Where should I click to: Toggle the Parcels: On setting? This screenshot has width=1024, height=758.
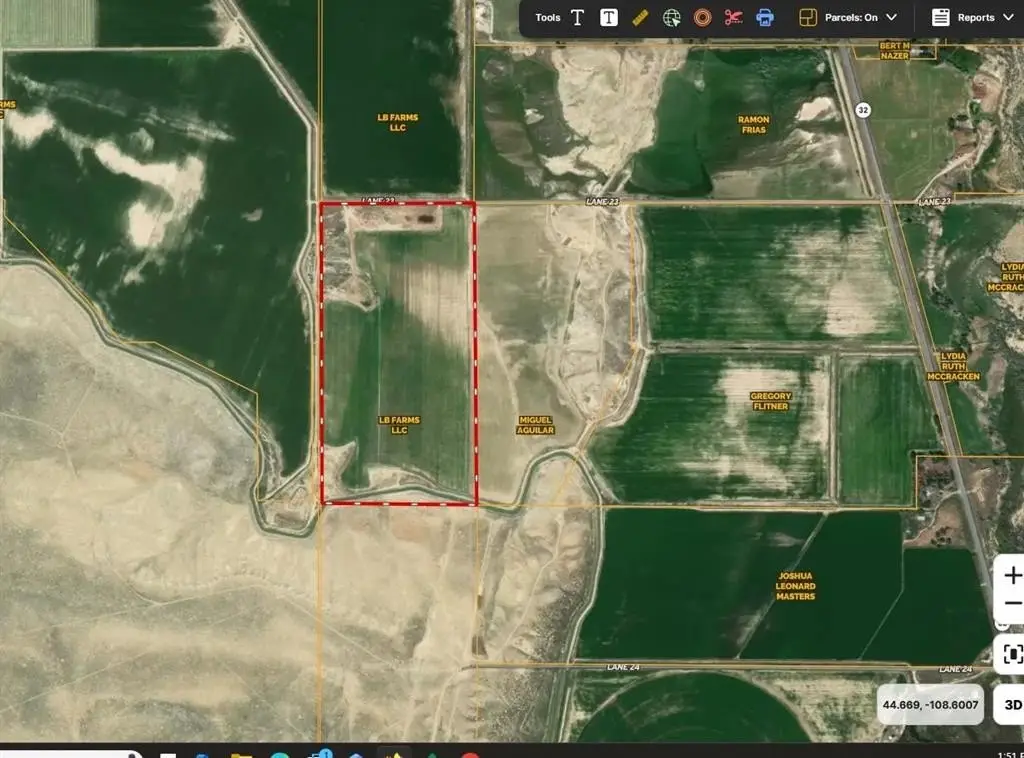(x=851, y=18)
